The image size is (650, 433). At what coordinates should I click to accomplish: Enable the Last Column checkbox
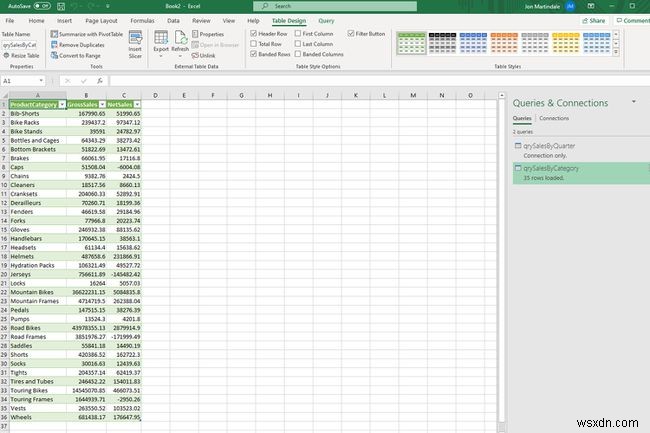click(x=298, y=44)
